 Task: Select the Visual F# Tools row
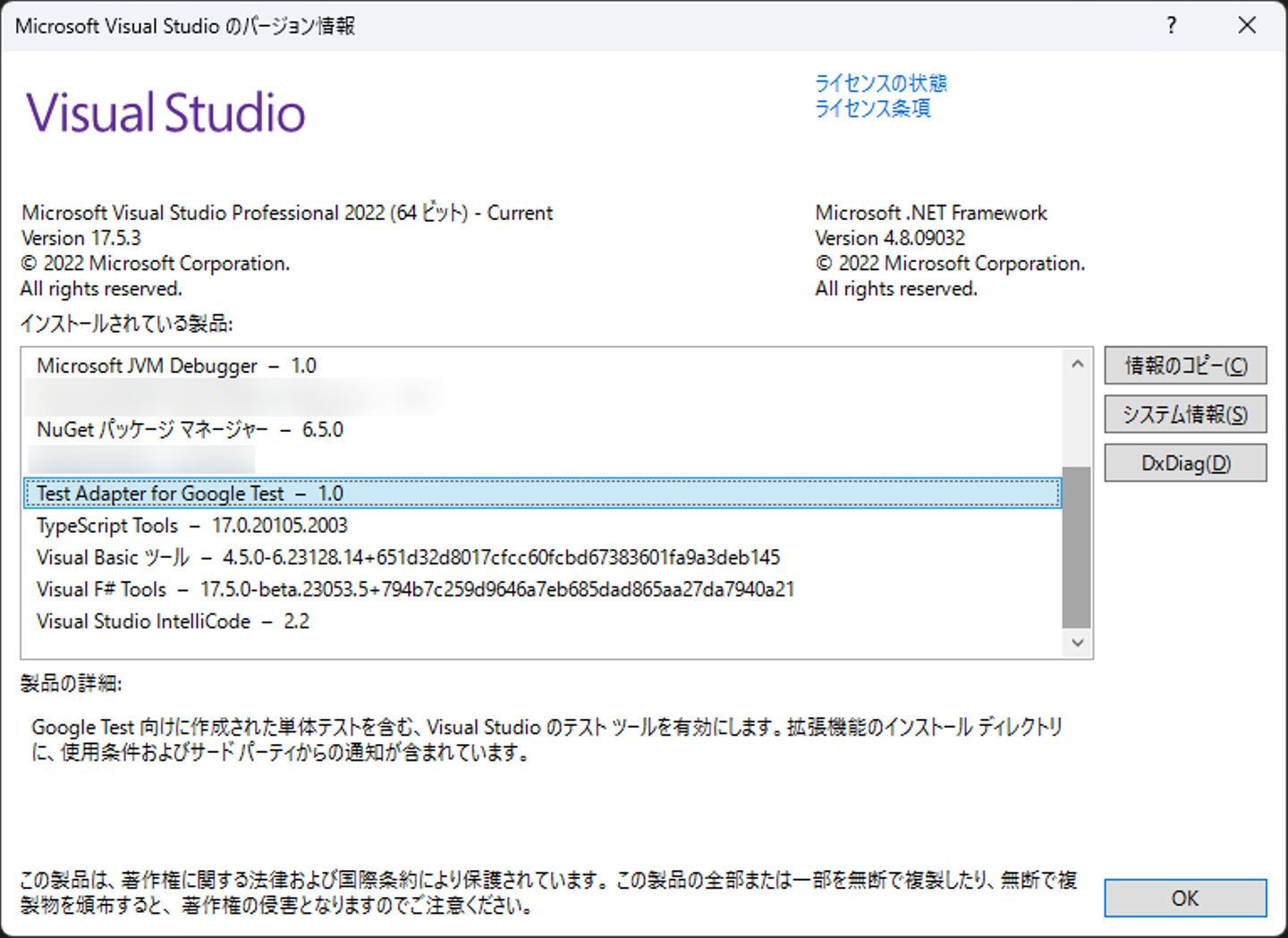542,589
